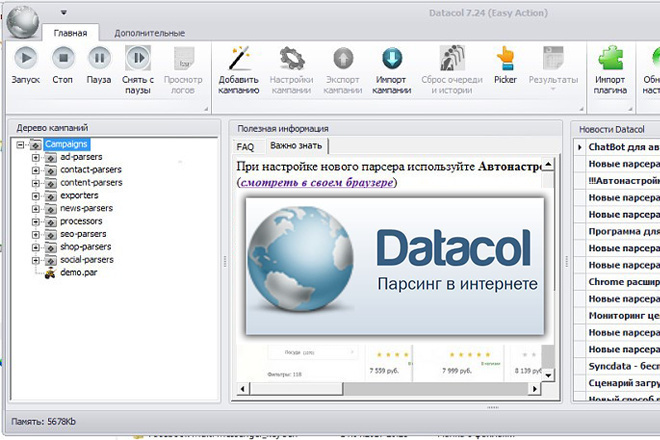
Task: Stop the campaign with Стоп
Action: coord(63,65)
